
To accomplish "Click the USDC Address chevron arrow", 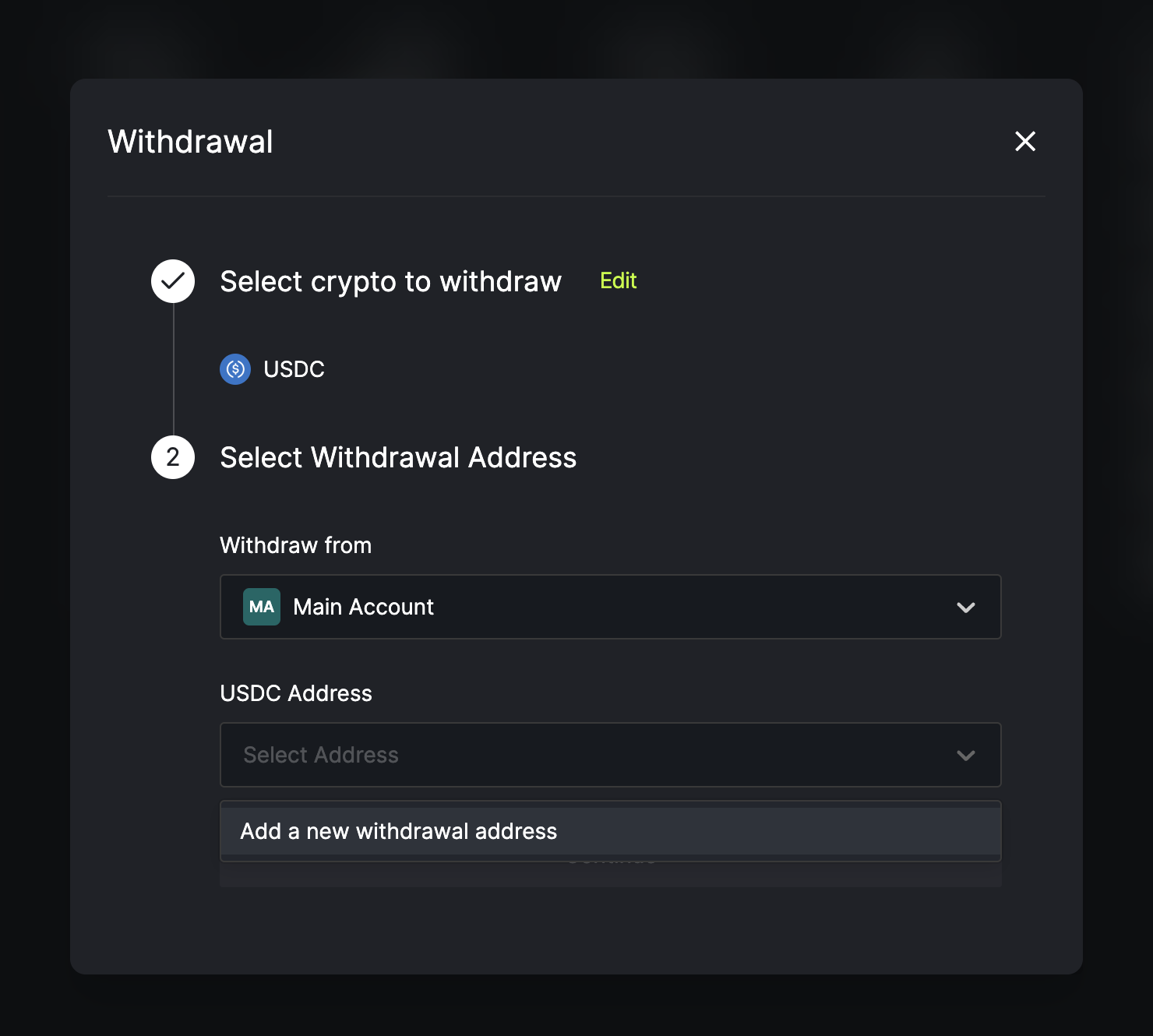I will (966, 756).
